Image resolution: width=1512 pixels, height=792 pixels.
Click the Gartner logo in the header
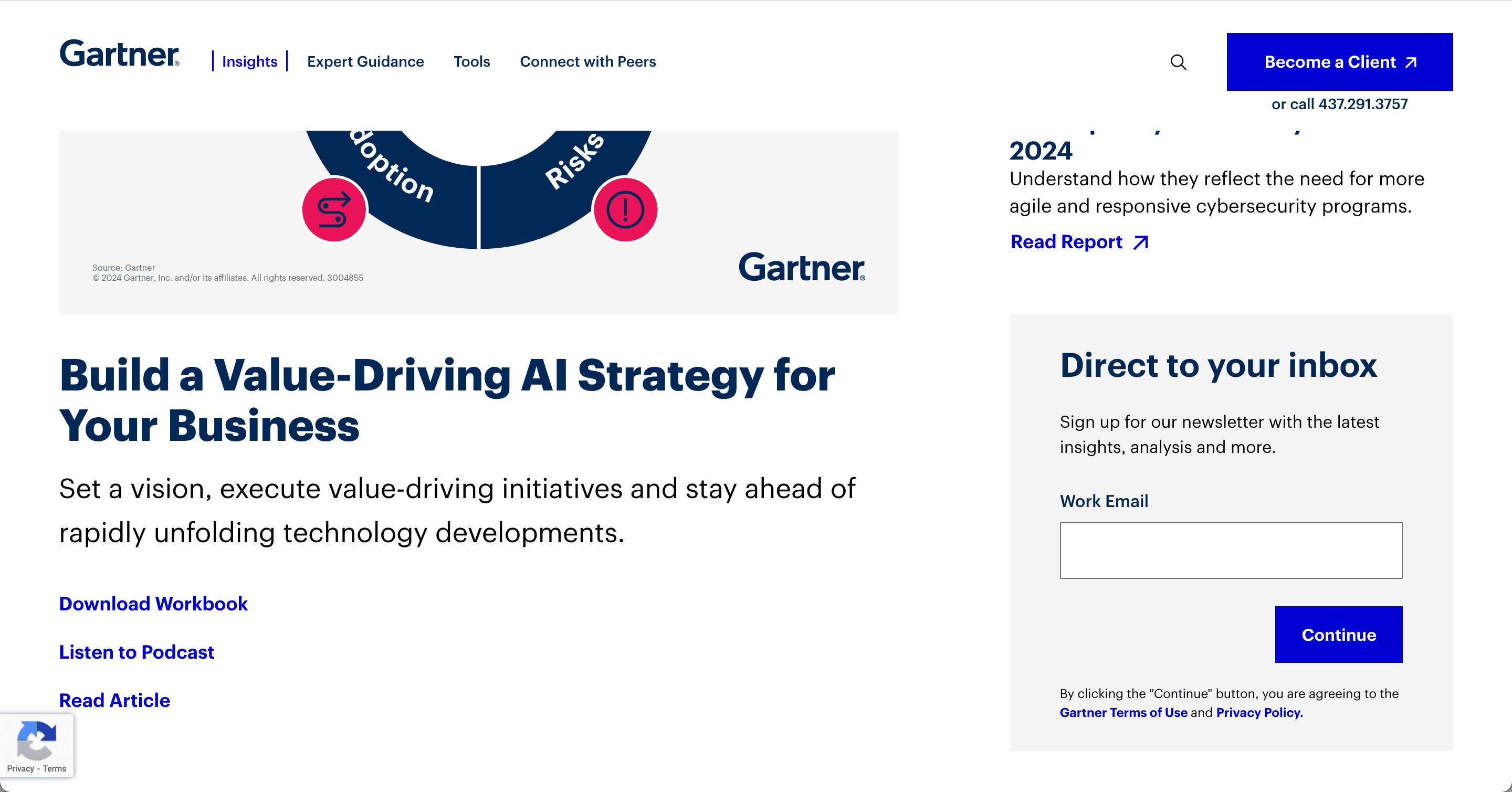(119, 54)
